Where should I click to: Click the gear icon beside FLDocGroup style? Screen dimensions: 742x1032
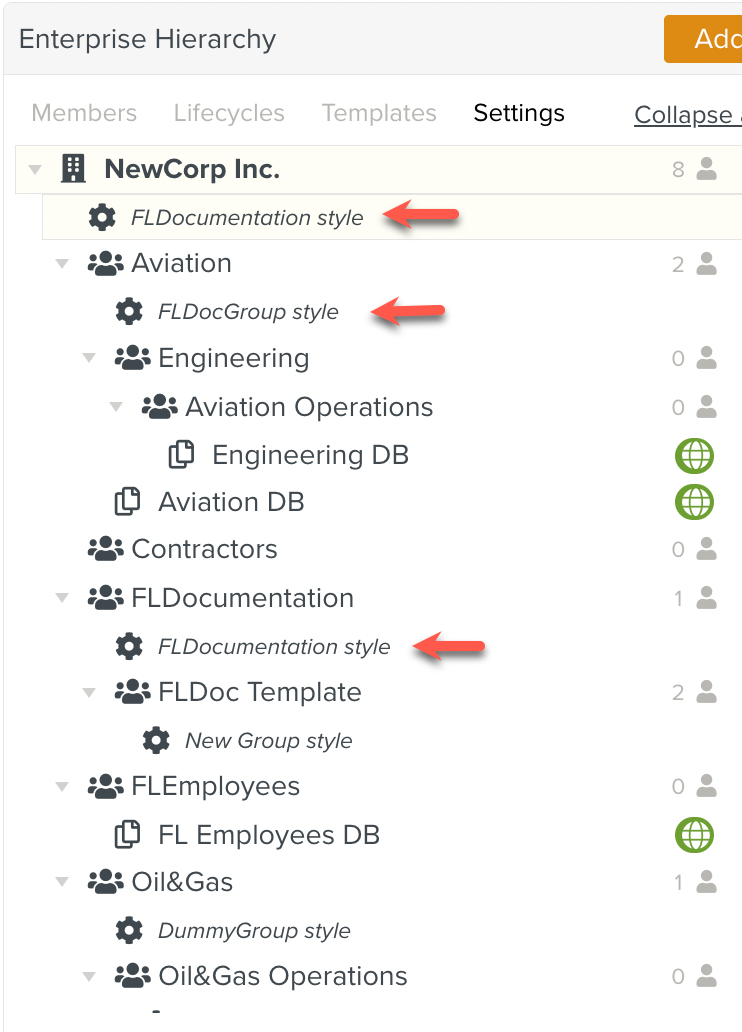pos(129,312)
